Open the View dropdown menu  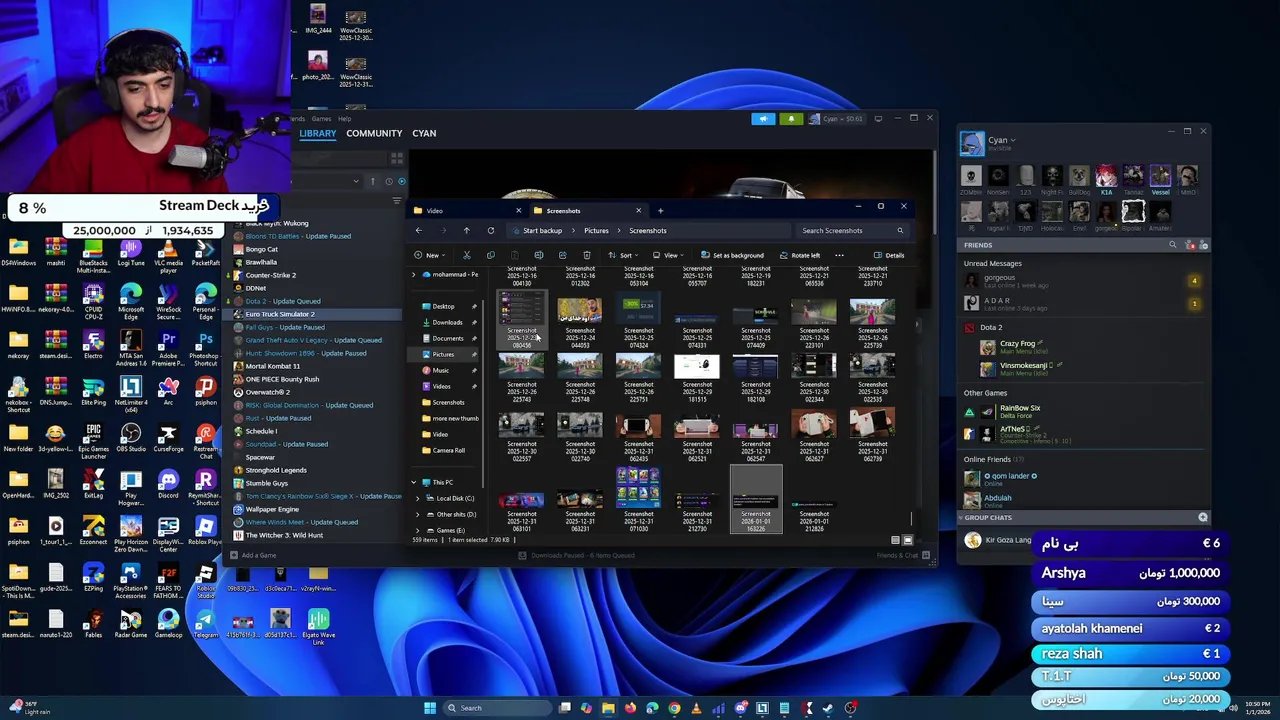[x=668, y=255]
